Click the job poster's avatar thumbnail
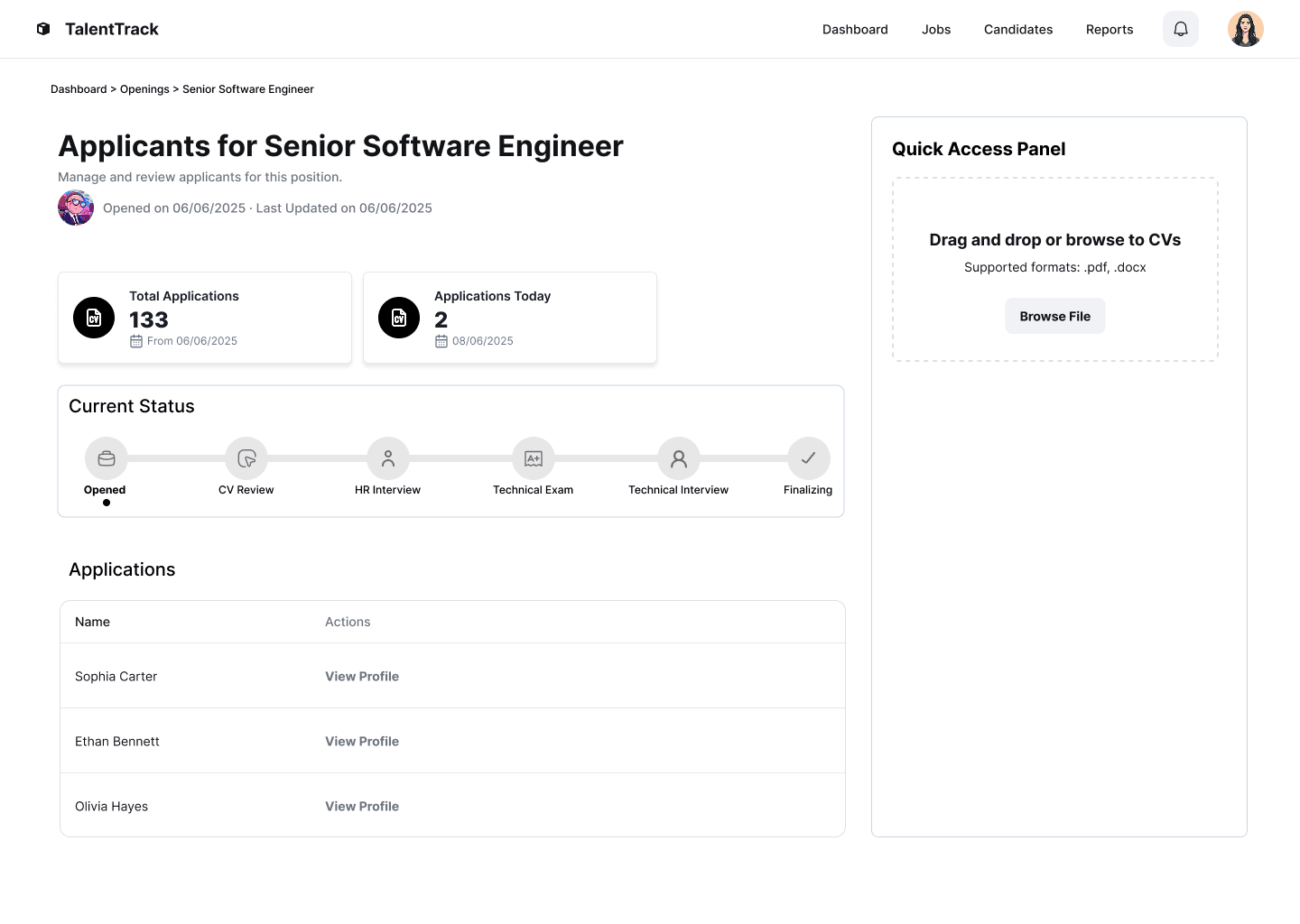Screen dimensions: 1300x924 click(x=76, y=208)
